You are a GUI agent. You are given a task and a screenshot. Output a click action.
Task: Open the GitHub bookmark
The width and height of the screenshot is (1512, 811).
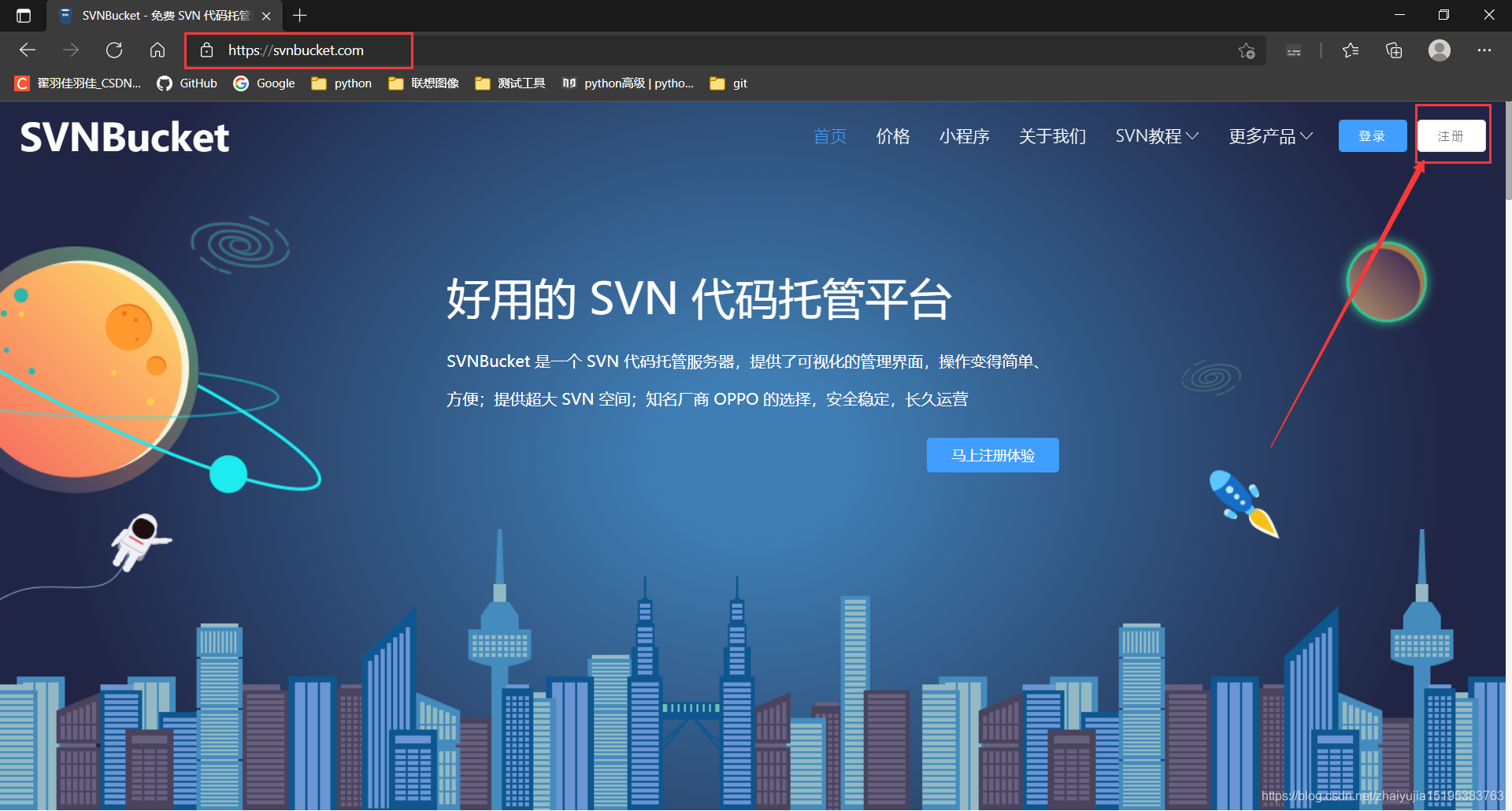pyautogui.click(x=187, y=83)
